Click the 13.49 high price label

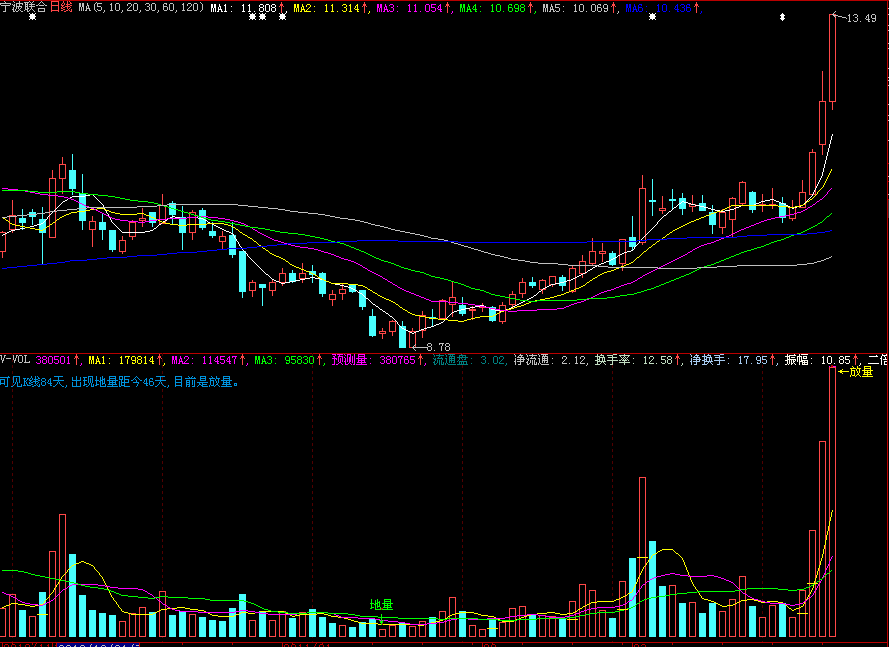[861, 18]
